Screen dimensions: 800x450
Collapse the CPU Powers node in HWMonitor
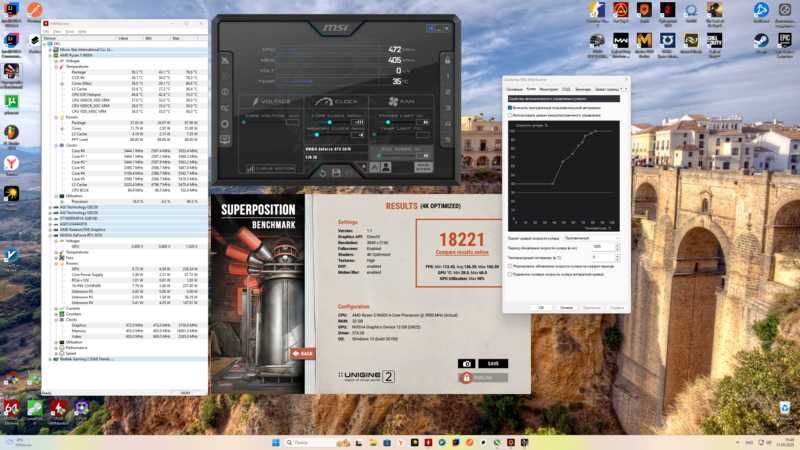(56, 117)
